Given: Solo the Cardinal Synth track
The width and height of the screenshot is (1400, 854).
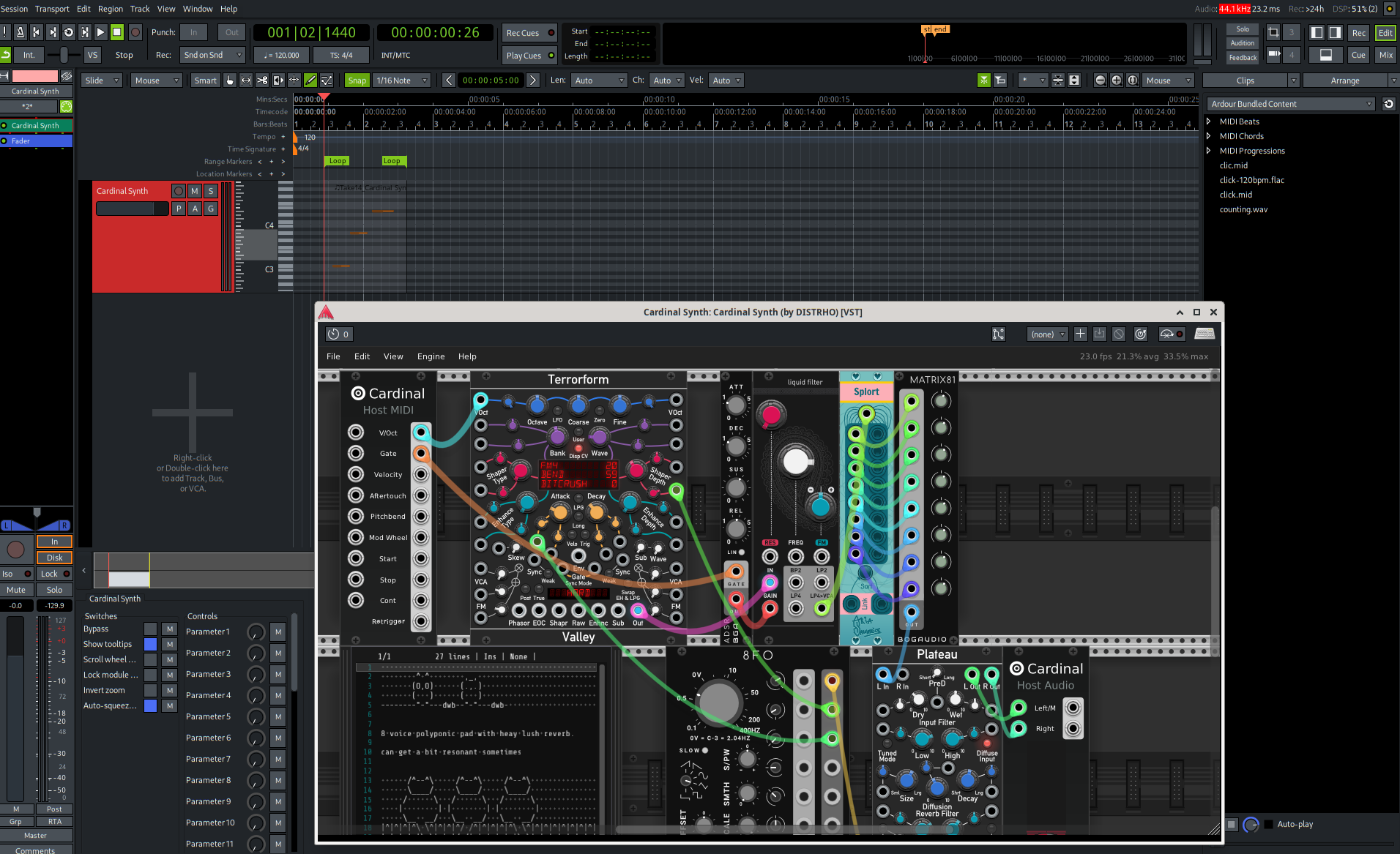Looking at the screenshot, I should tap(211, 191).
